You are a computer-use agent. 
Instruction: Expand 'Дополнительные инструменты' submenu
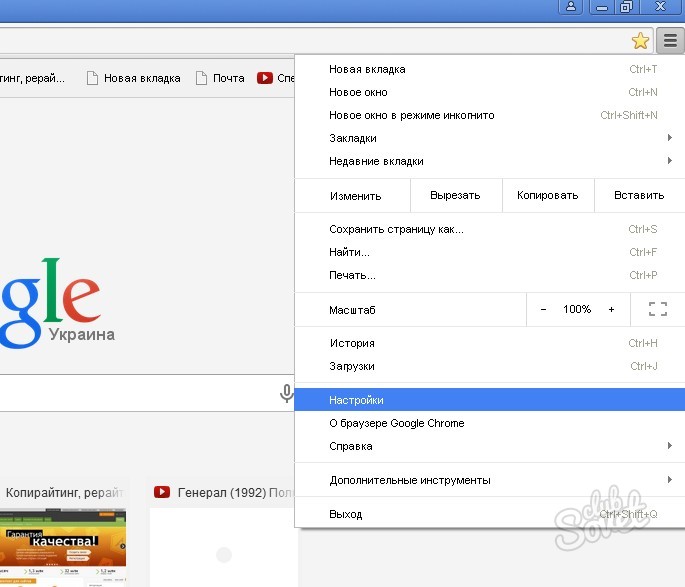click(x=490, y=480)
